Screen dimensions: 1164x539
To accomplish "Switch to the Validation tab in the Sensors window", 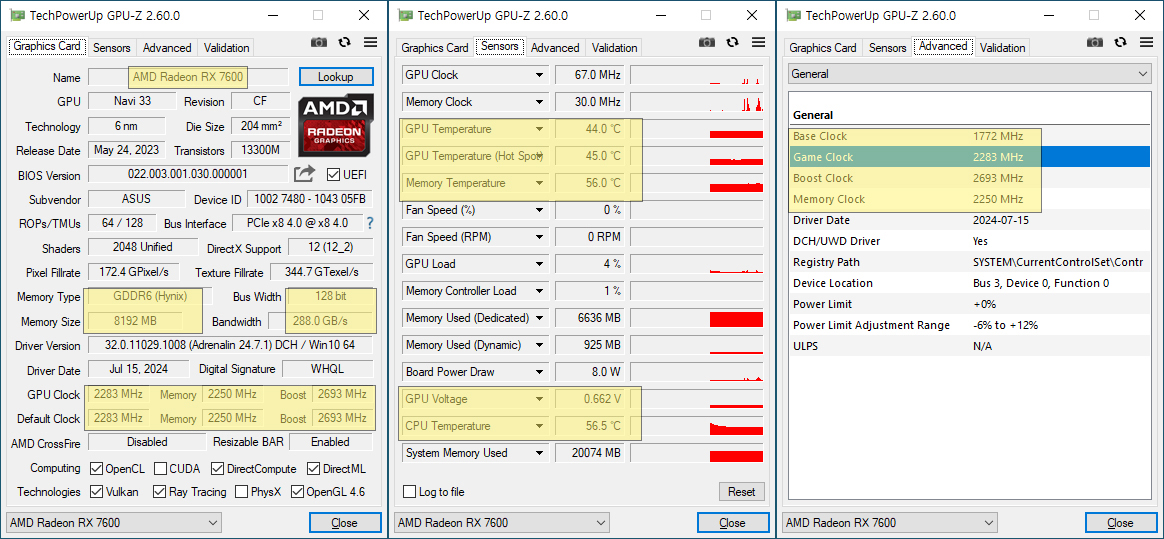I will coord(615,48).
